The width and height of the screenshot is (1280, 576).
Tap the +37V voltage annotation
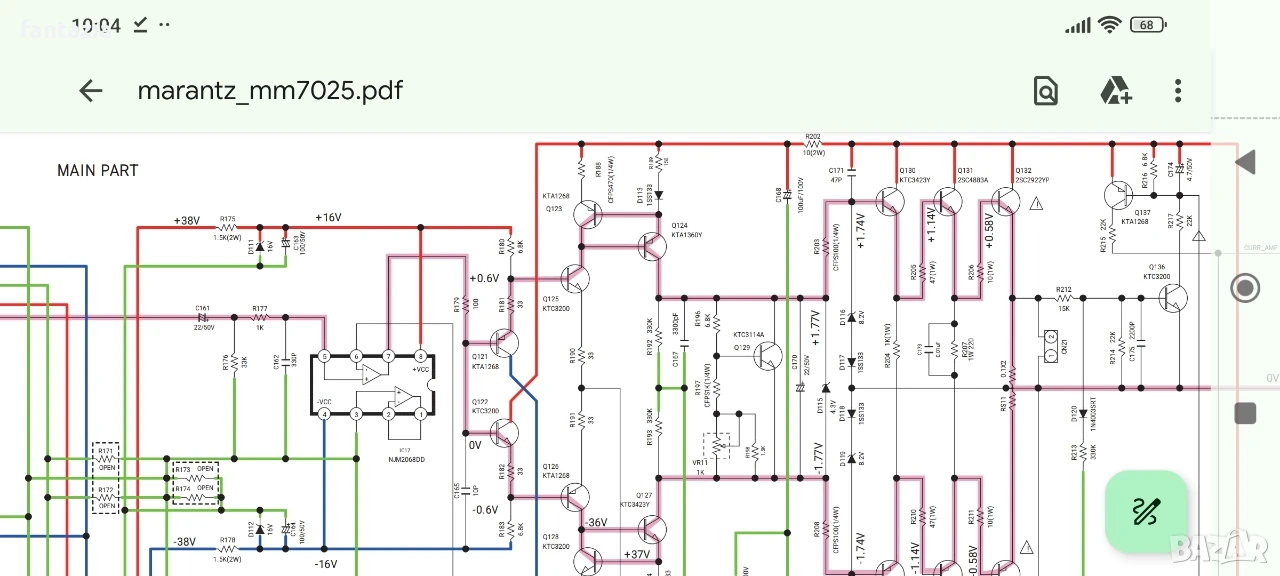[x=637, y=554]
